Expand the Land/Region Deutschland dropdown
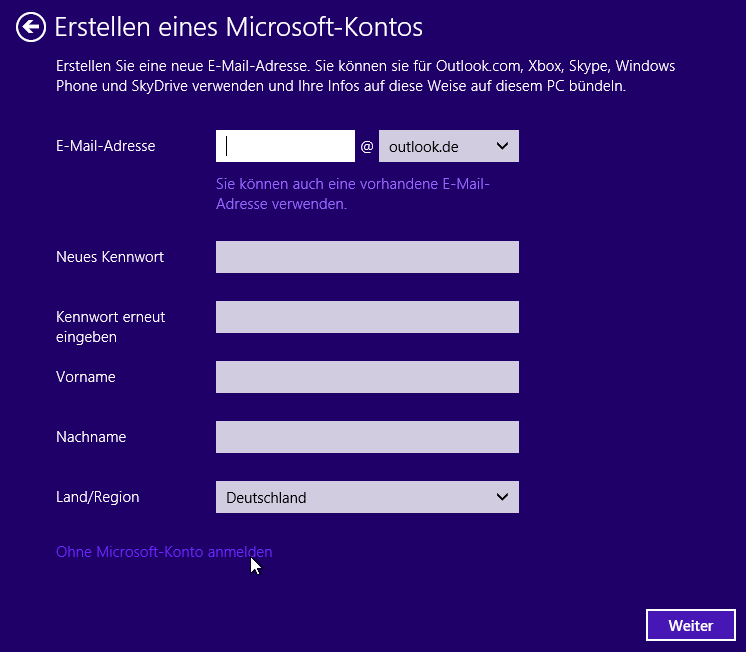 point(367,497)
